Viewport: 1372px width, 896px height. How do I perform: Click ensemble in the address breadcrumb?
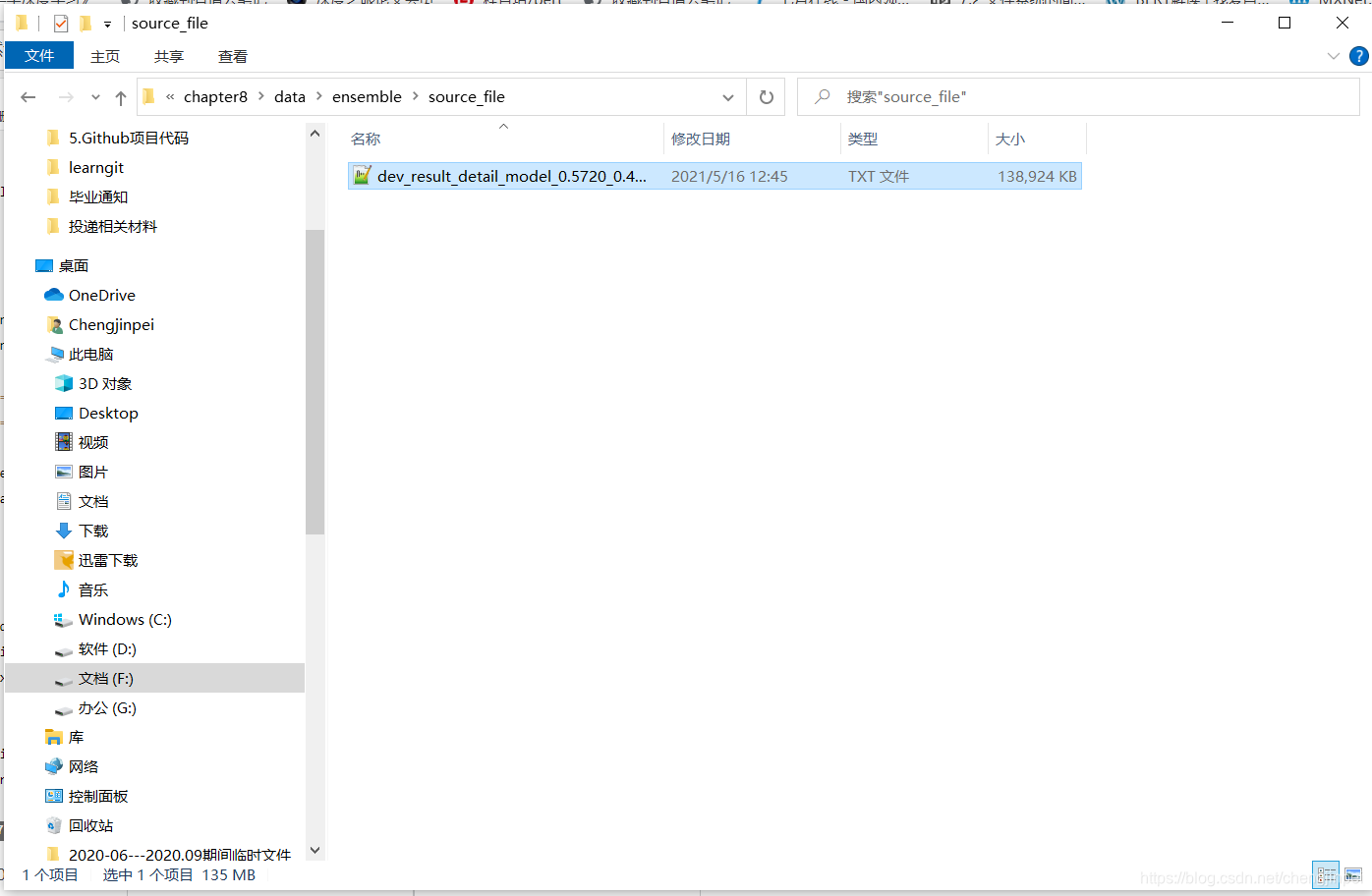[x=367, y=96]
